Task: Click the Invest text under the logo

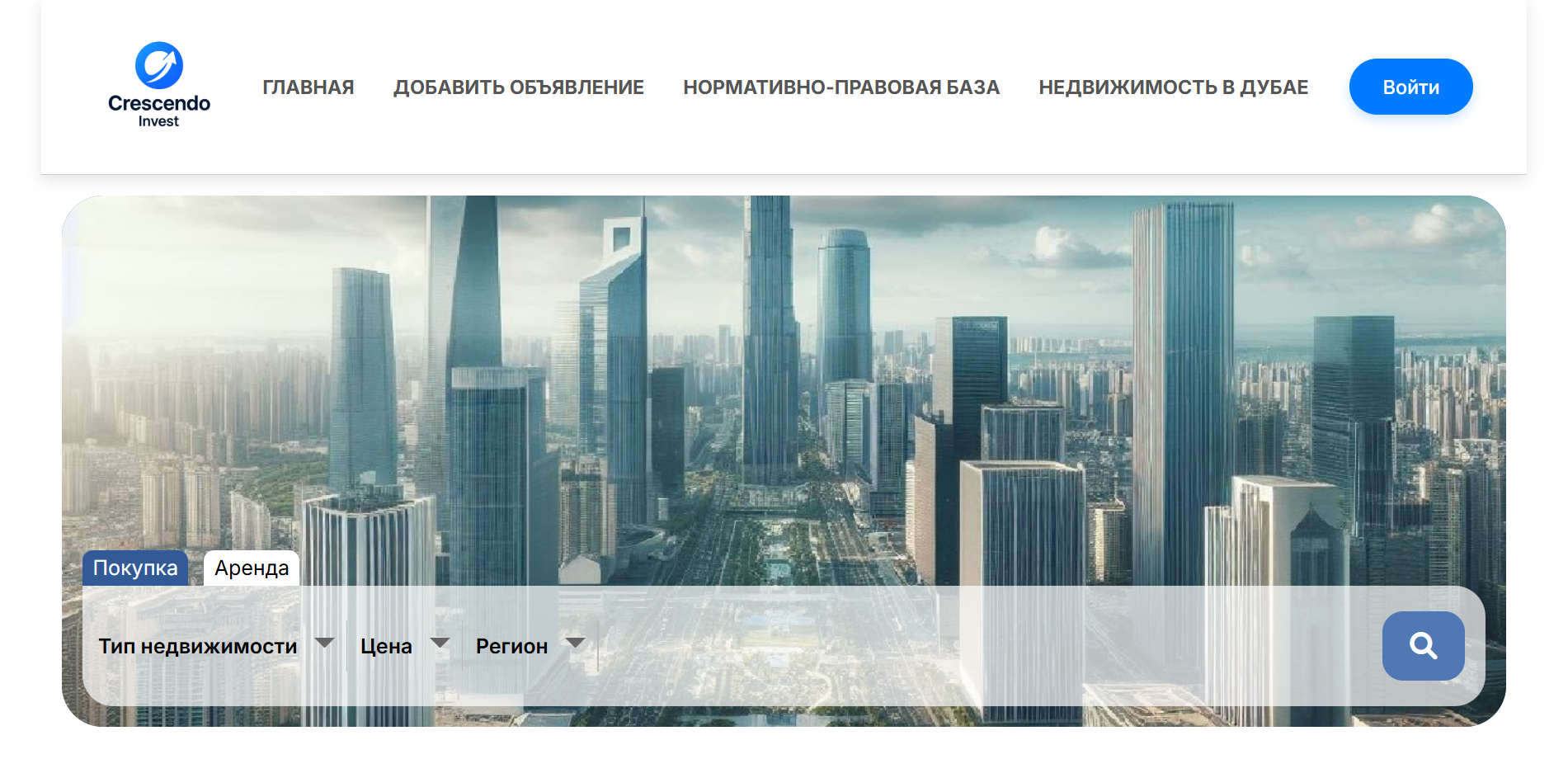Action: click(x=158, y=121)
